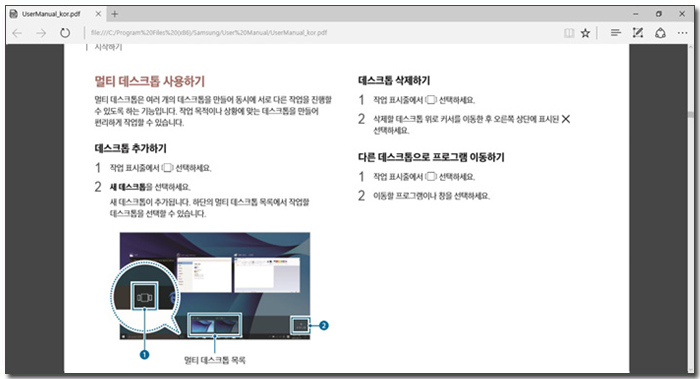Click the 멀티 데스크톱 사용하기 heading
Viewport: 700px width, 379px height.
tap(150, 81)
